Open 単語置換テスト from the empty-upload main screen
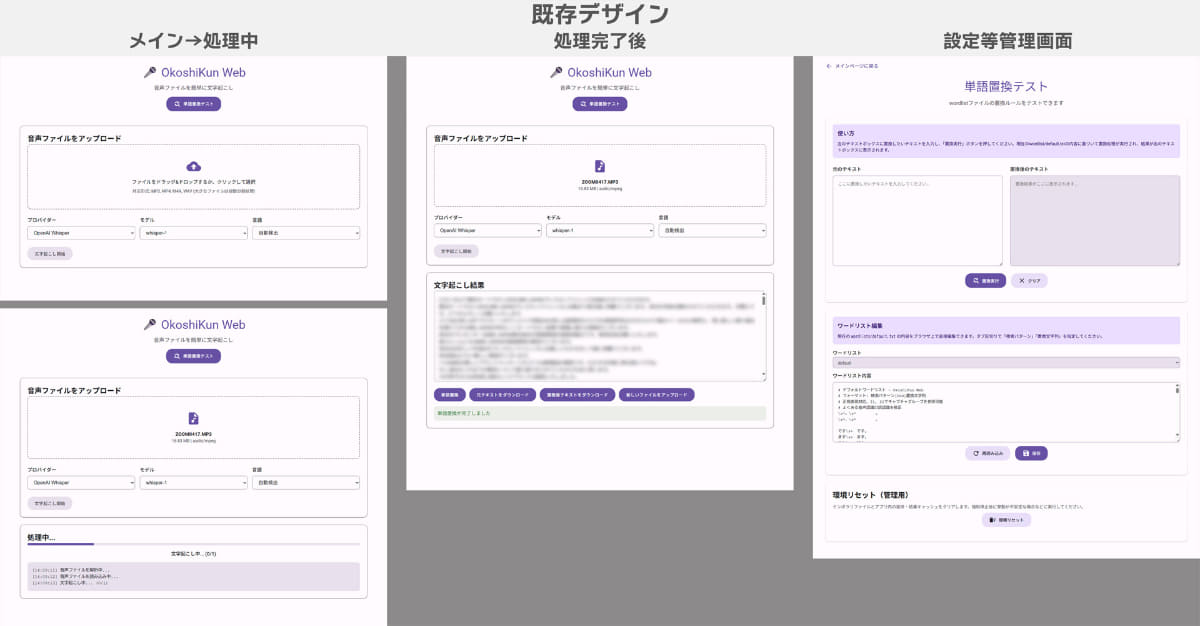 [x=194, y=104]
